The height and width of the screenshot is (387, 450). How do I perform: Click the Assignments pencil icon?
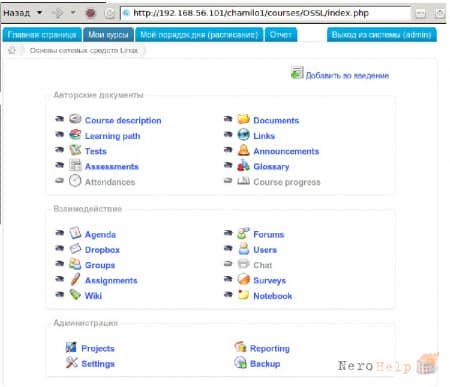click(75, 279)
